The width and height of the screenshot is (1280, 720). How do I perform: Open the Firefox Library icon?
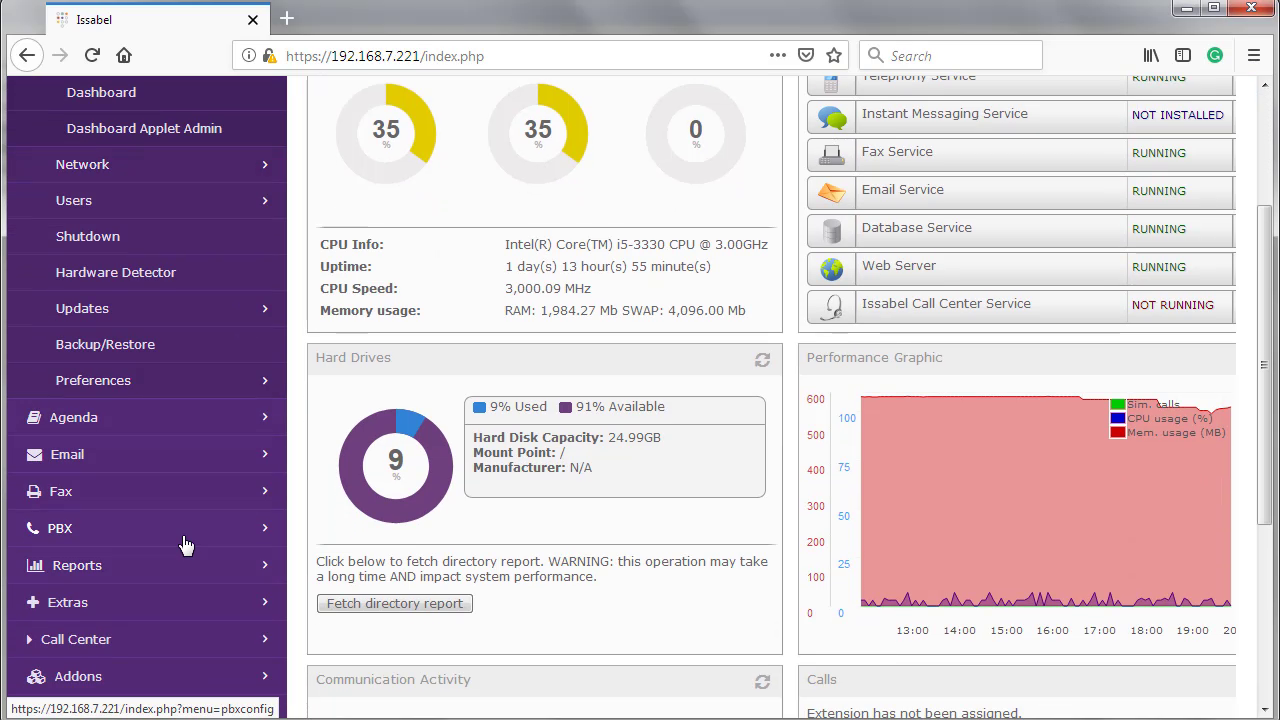[1151, 56]
